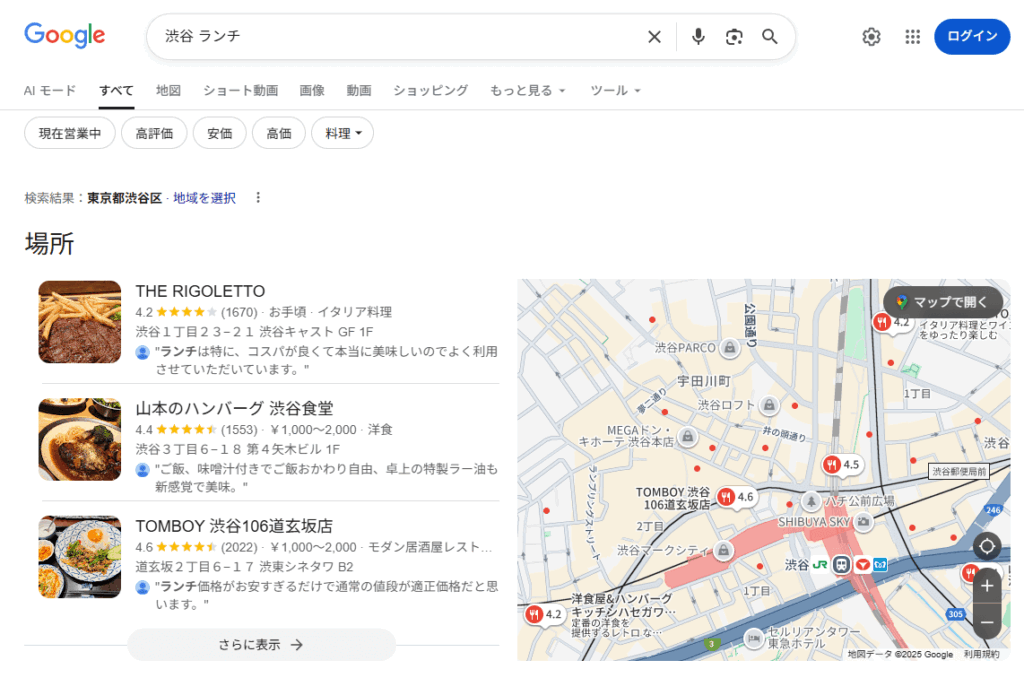Toggle the 現在営業中 filter chip
The height and width of the screenshot is (678, 1024).
pos(70,133)
